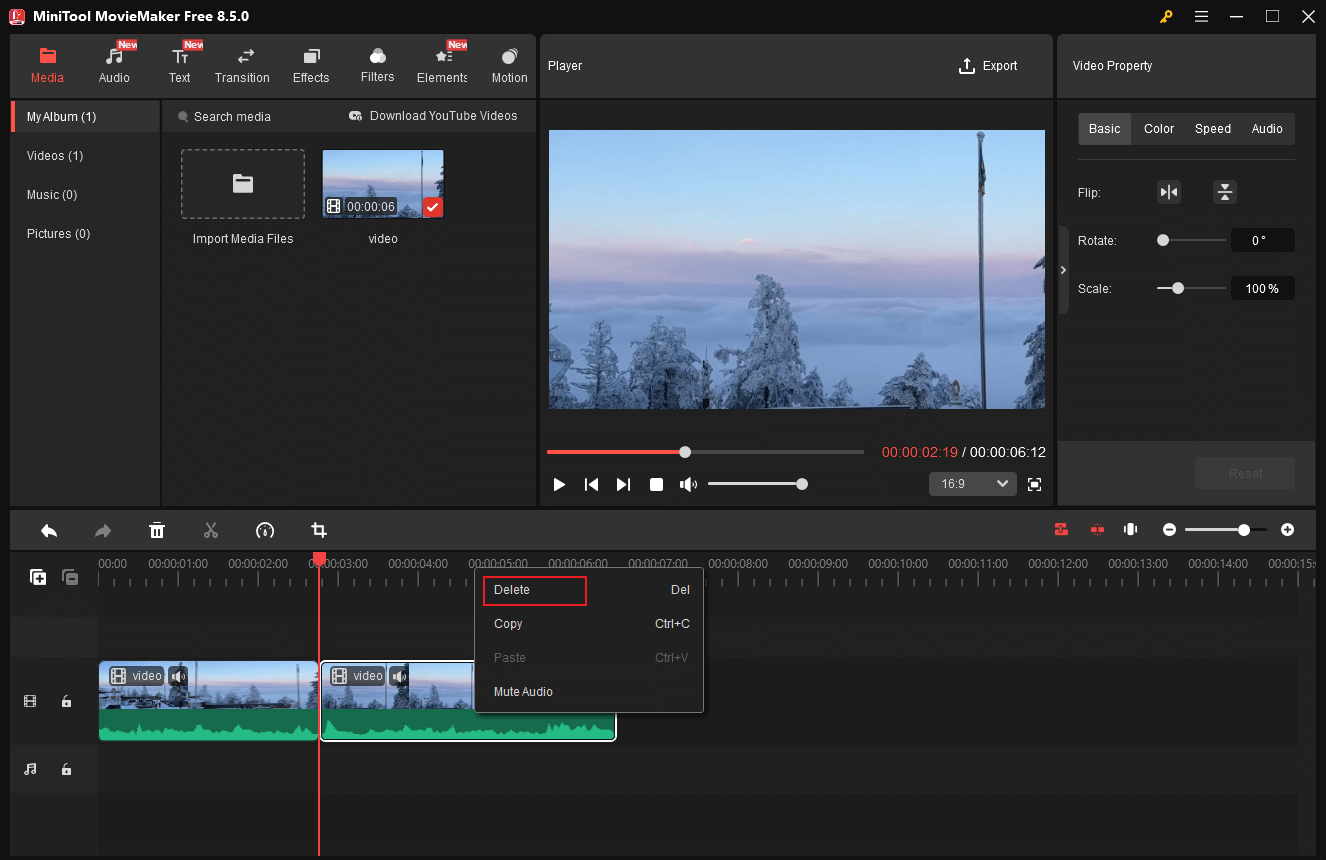Screen dimensions: 1326x860
Task: Open the Speed control on the timeline toolbar
Action: click(265, 530)
